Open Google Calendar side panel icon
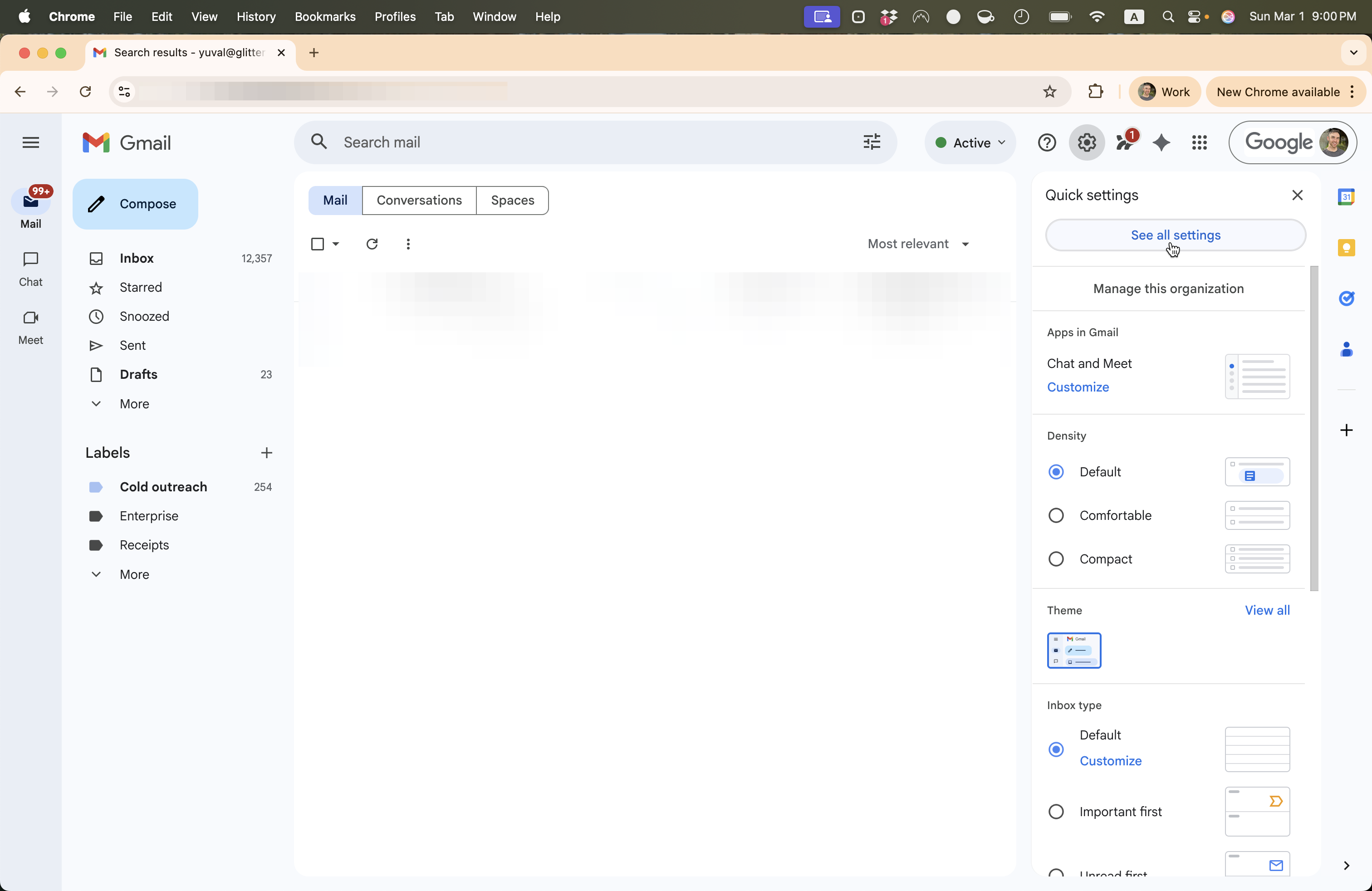1372x891 pixels. point(1346,197)
